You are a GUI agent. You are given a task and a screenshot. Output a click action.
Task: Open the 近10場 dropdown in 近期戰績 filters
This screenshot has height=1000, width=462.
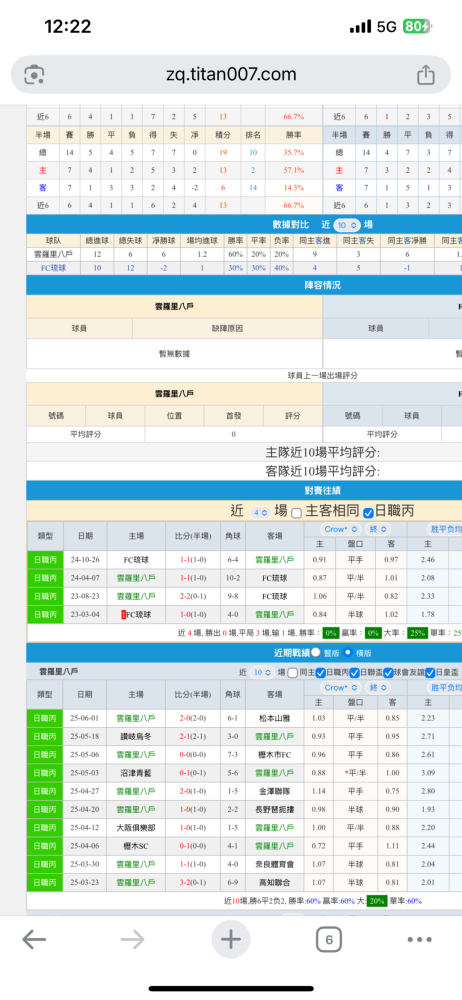point(261,672)
